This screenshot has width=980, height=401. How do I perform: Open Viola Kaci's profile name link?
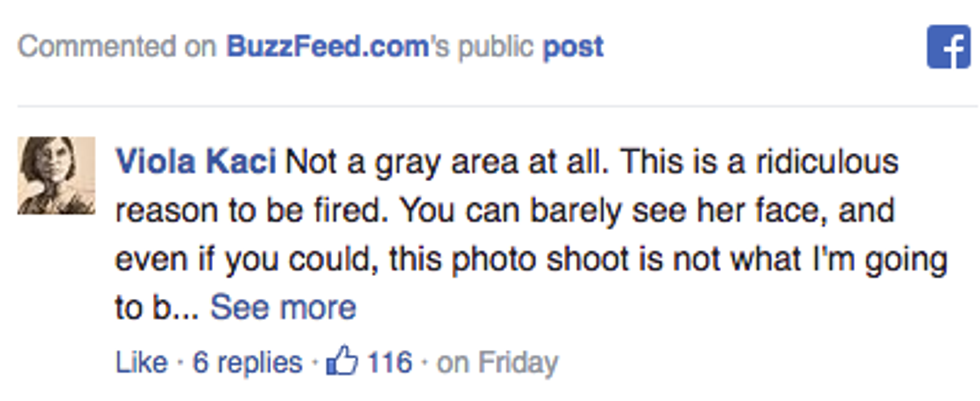(196, 162)
